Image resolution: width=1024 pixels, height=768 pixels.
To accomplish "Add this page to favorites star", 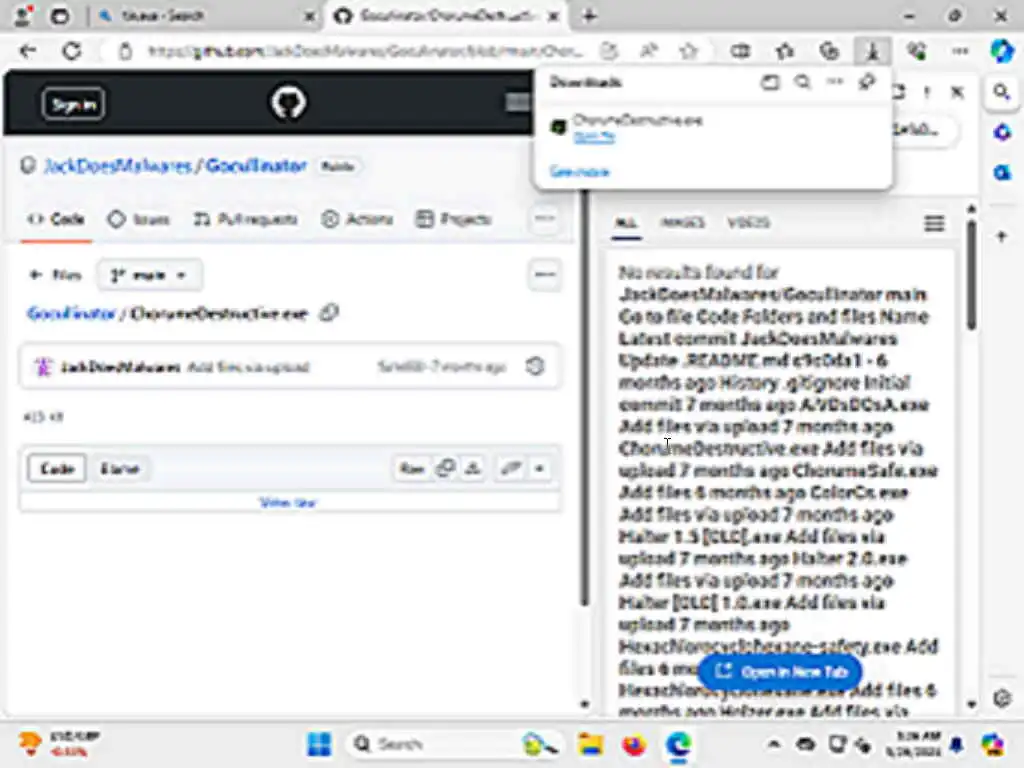I will click(688, 51).
